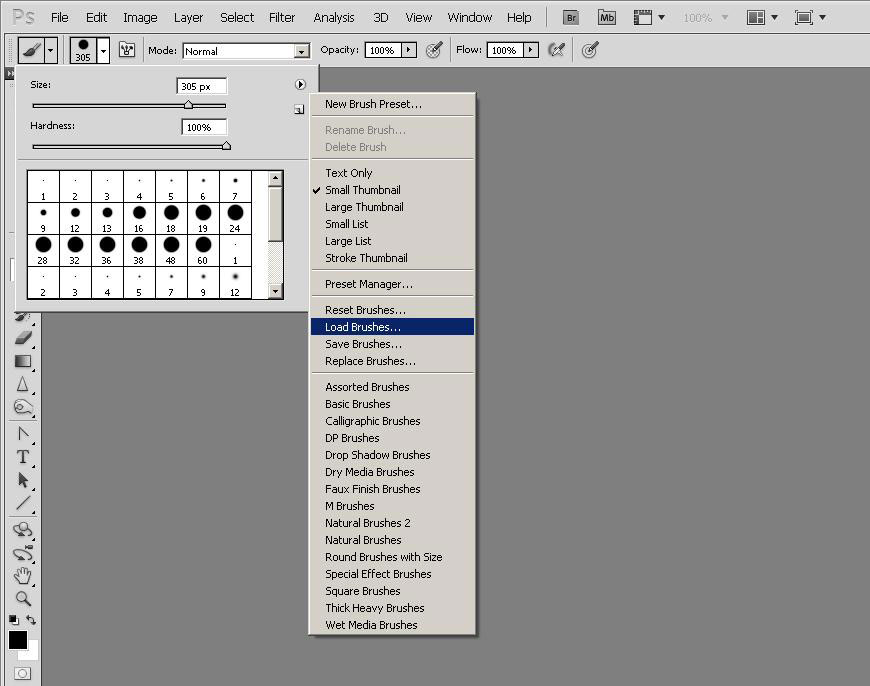870x686 pixels.
Task: Toggle the Brush panel icon in options bar
Action: pyautogui.click(x=127, y=50)
